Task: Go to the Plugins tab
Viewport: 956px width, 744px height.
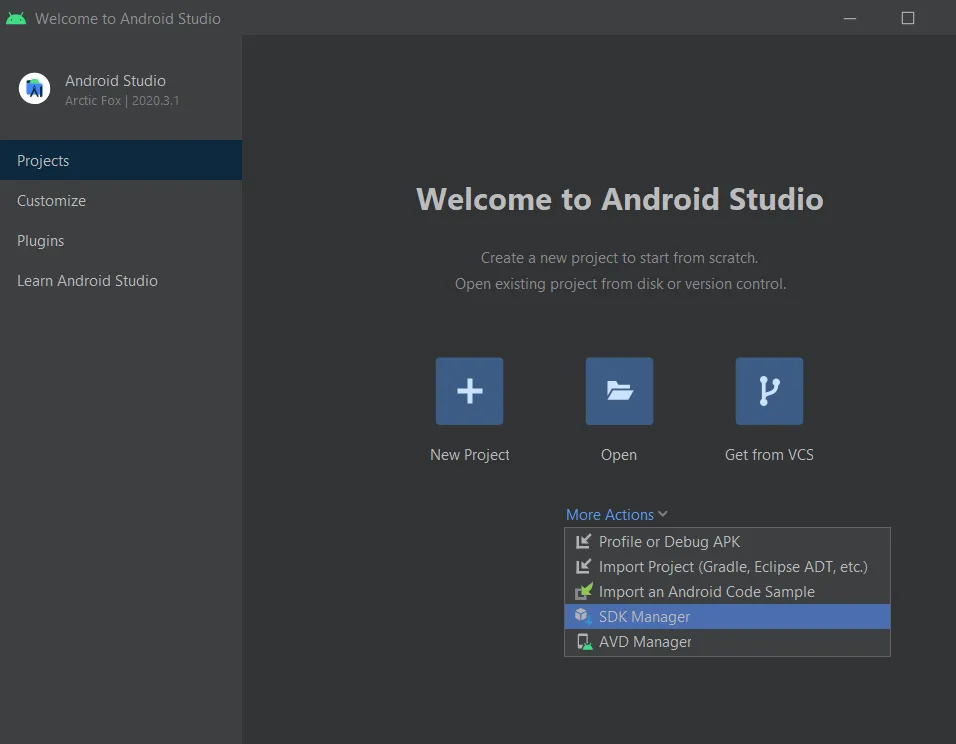Action: click(40, 241)
